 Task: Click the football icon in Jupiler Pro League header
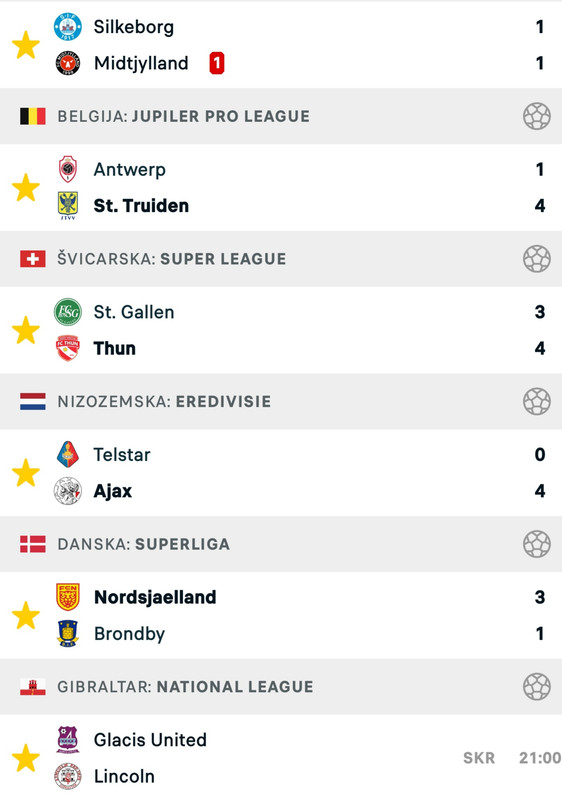pos(537,116)
